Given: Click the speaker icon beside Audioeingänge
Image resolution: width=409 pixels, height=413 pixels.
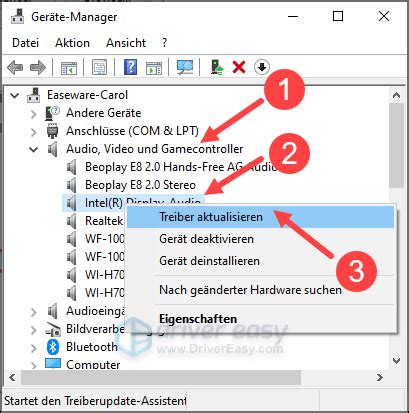Looking at the screenshot, I should click(x=53, y=311).
